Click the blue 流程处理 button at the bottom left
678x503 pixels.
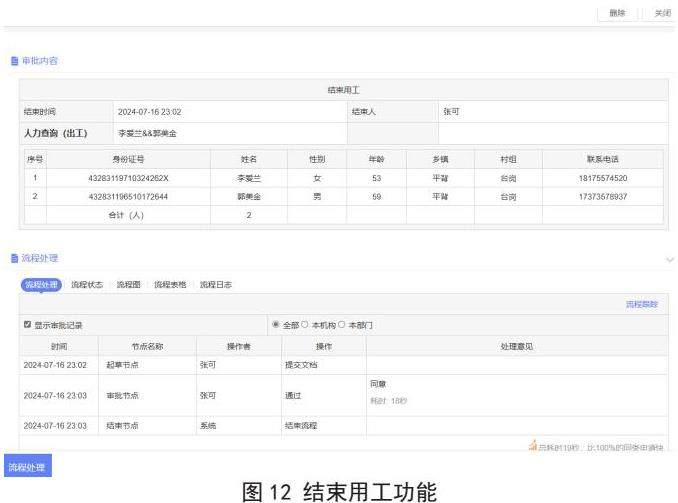(x=26, y=467)
